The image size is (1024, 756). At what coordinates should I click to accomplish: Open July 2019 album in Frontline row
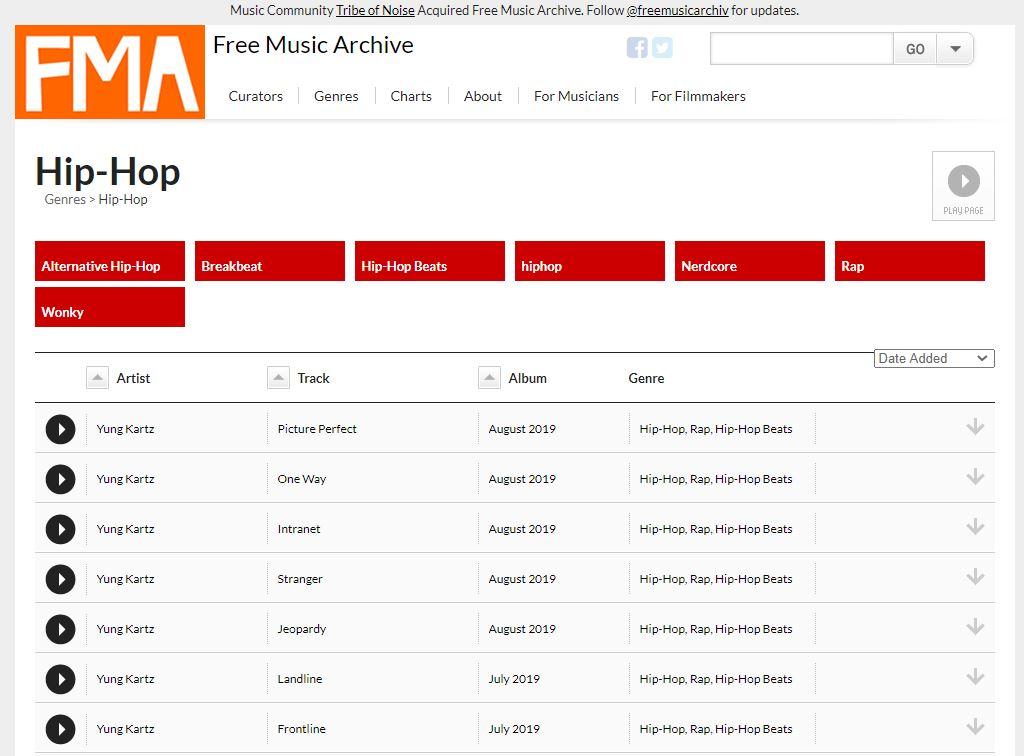[514, 729]
